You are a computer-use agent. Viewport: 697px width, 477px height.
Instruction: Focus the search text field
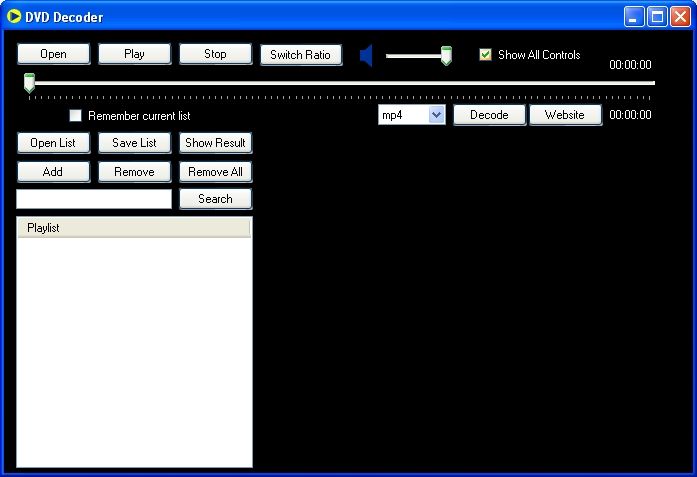tap(94, 199)
